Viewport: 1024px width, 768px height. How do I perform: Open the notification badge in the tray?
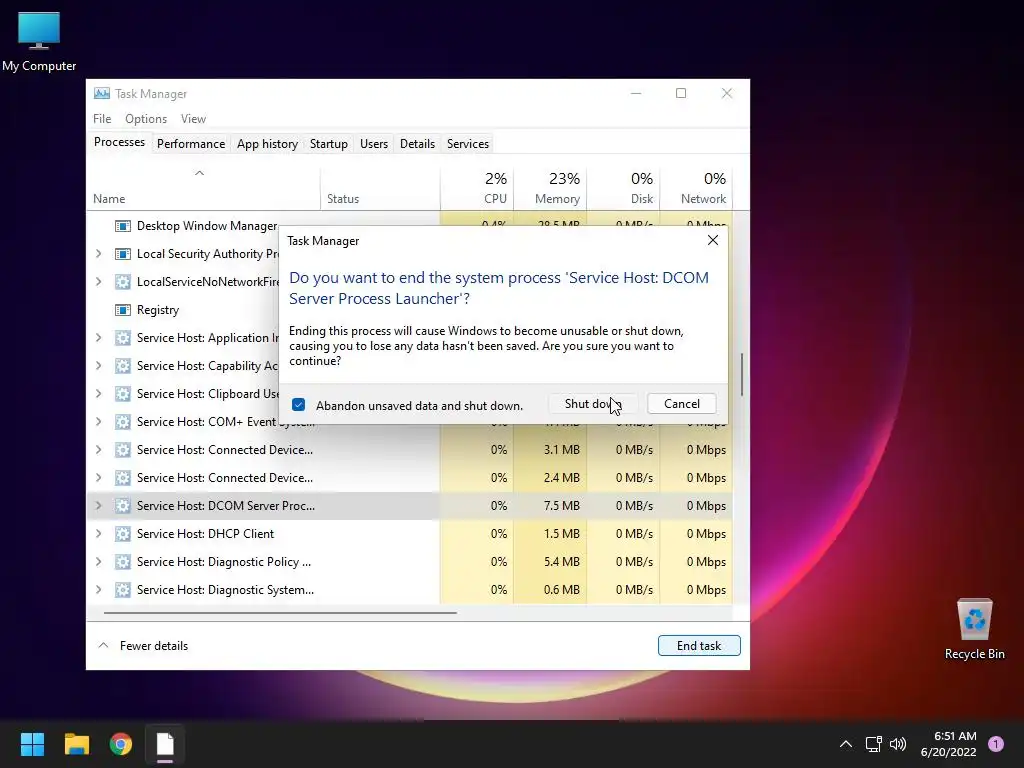point(996,744)
